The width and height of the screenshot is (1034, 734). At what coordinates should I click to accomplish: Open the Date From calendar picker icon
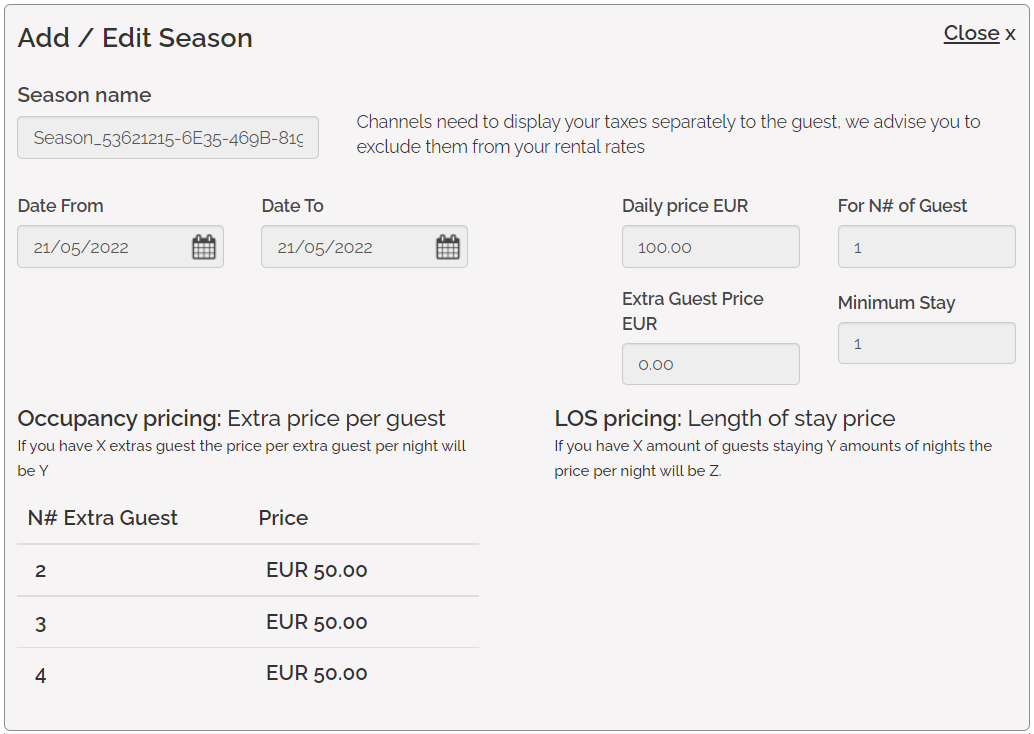(x=204, y=247)
